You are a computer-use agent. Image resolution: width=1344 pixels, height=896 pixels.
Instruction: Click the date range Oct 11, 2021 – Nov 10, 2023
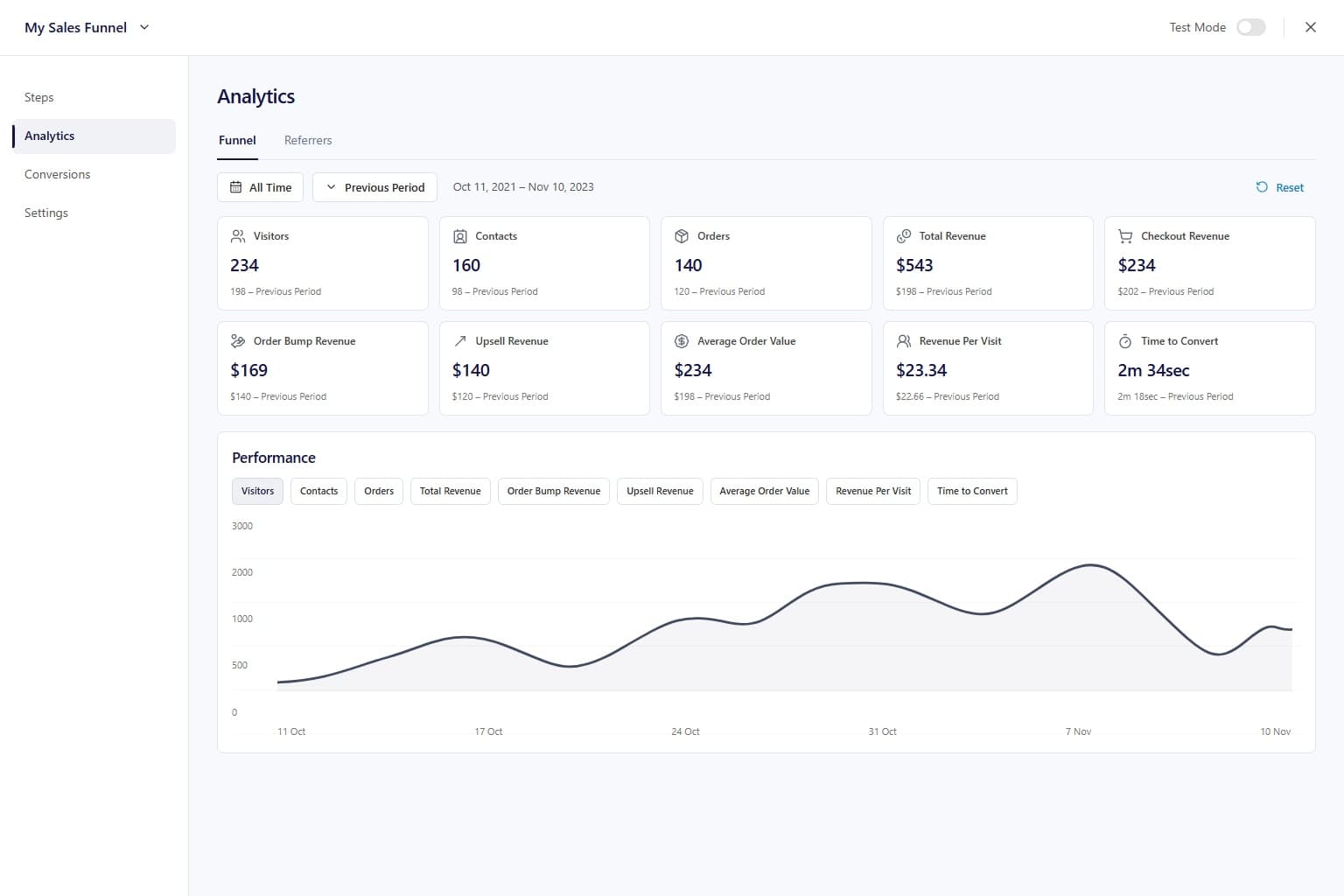[523, 187]
